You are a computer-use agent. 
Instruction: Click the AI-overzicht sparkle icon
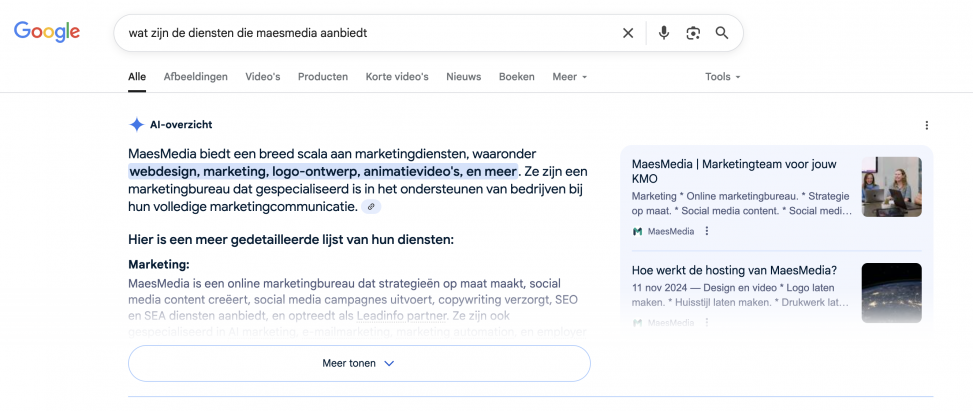[137, 125]
